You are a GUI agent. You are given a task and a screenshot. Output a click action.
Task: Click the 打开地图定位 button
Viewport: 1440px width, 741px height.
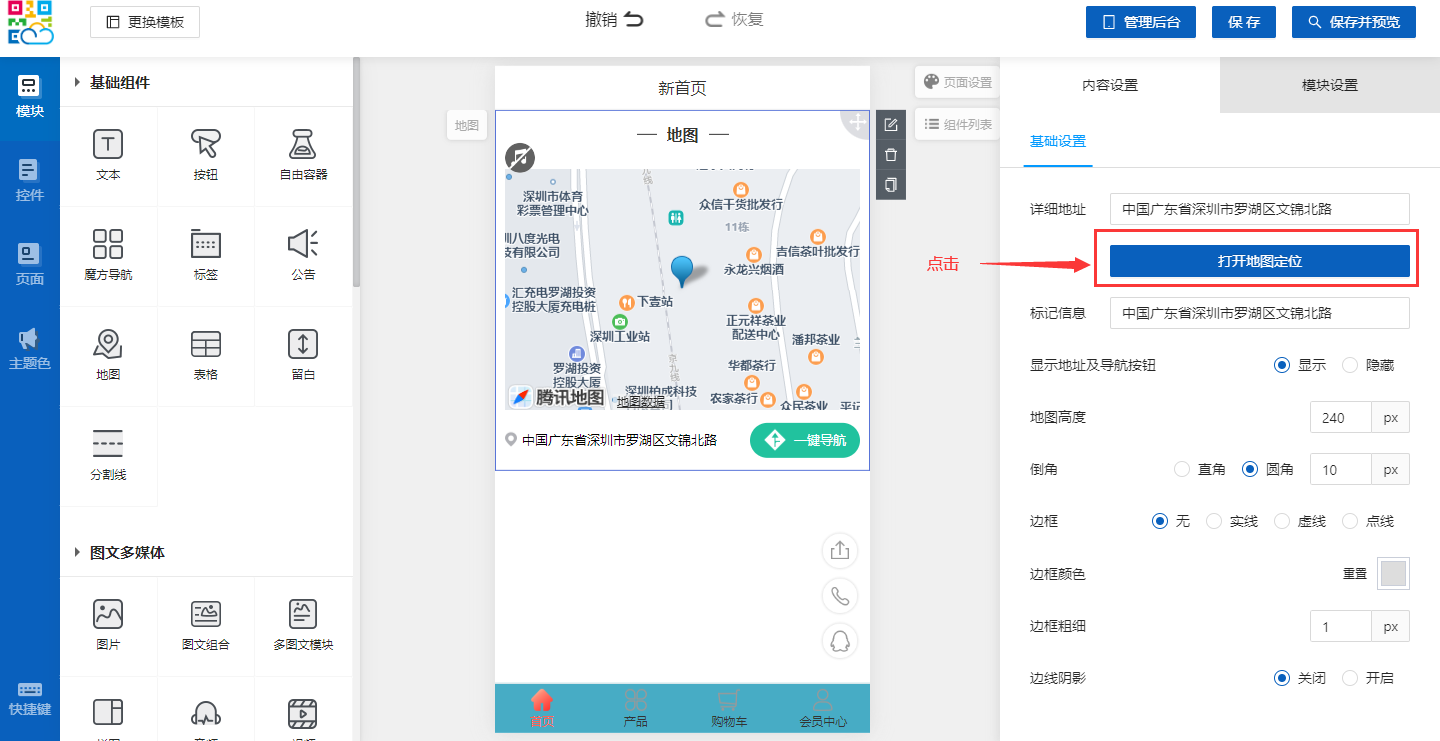pyautogui.click(x=1259, y=261)
